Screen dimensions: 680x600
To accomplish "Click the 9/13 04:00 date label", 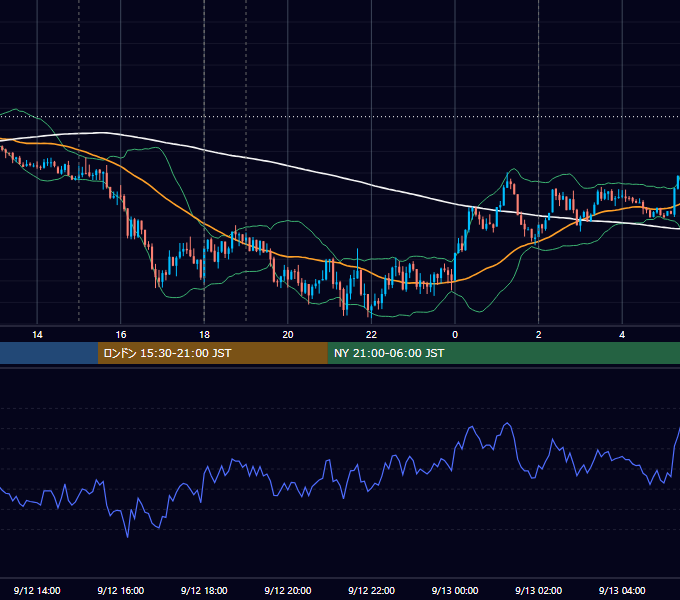I will tap(622, 590).
